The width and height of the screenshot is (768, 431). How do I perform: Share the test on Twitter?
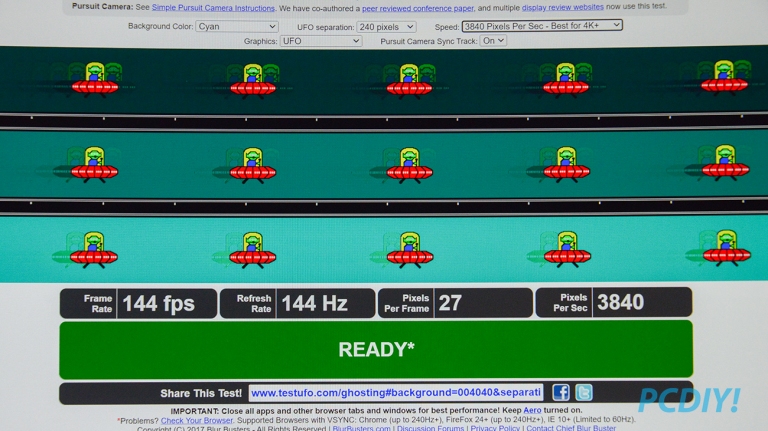point(583,392)
